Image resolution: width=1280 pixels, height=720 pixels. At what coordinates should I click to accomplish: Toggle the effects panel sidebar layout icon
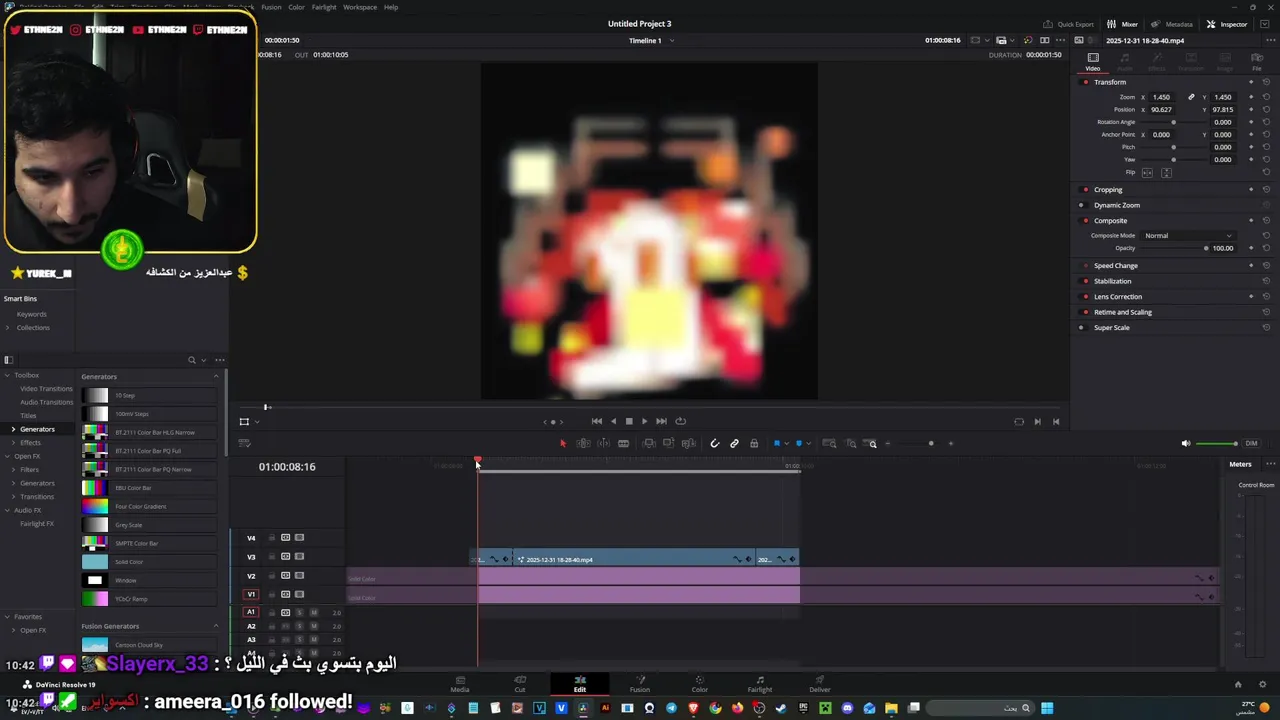pos(8,360)
